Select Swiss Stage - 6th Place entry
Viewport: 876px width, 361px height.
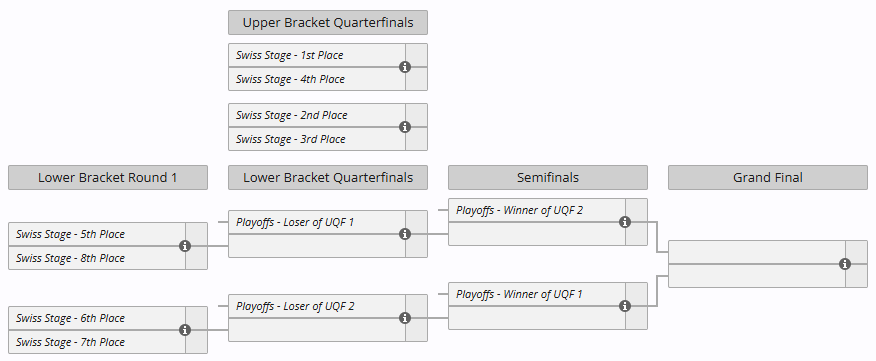click(x=97, y=318)
